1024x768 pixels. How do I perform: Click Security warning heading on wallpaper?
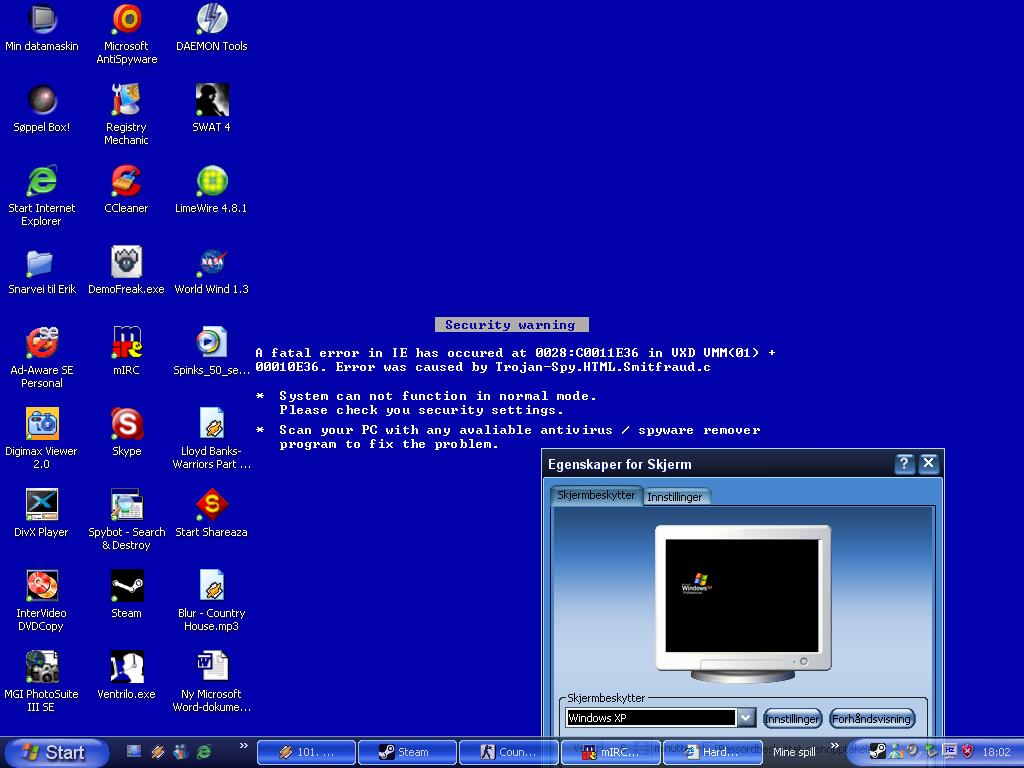[511, 325]
